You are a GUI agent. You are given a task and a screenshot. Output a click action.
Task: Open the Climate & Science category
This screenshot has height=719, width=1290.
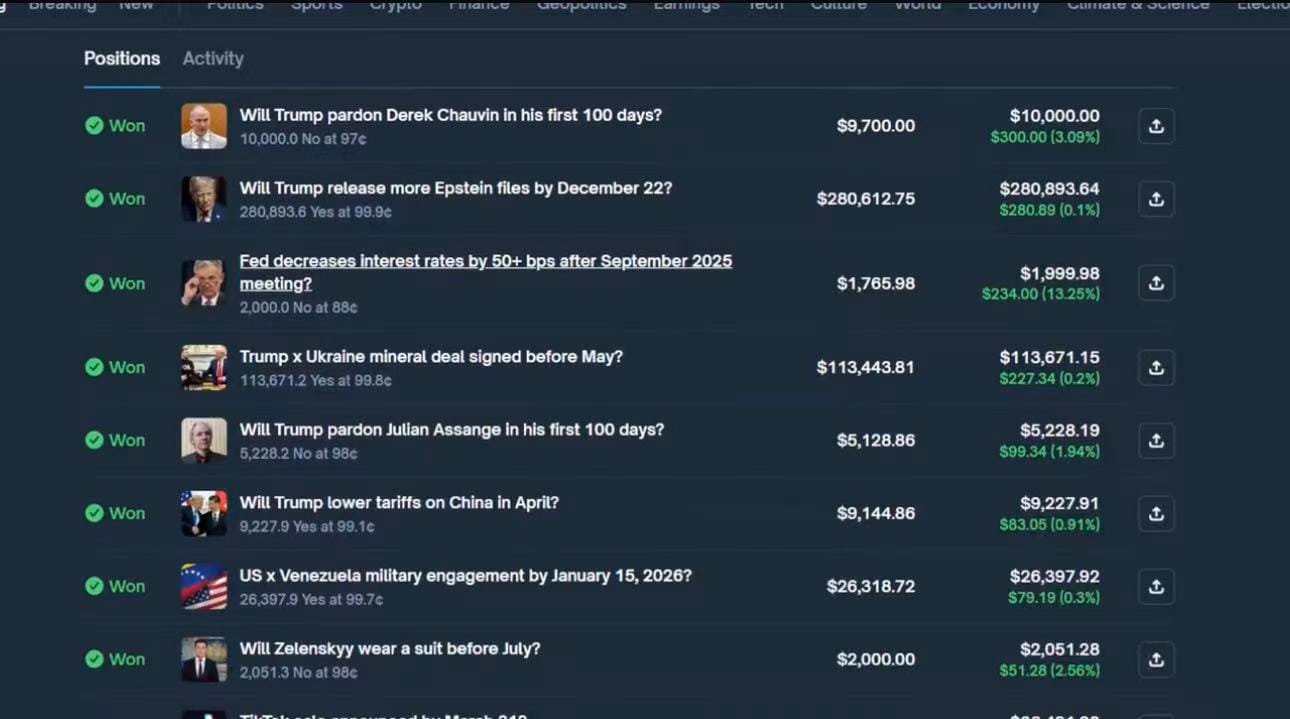coord(1137,6)
